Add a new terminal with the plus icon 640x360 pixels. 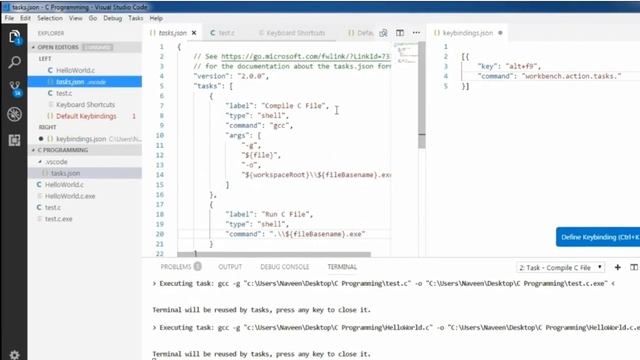[x=617, y=267]
